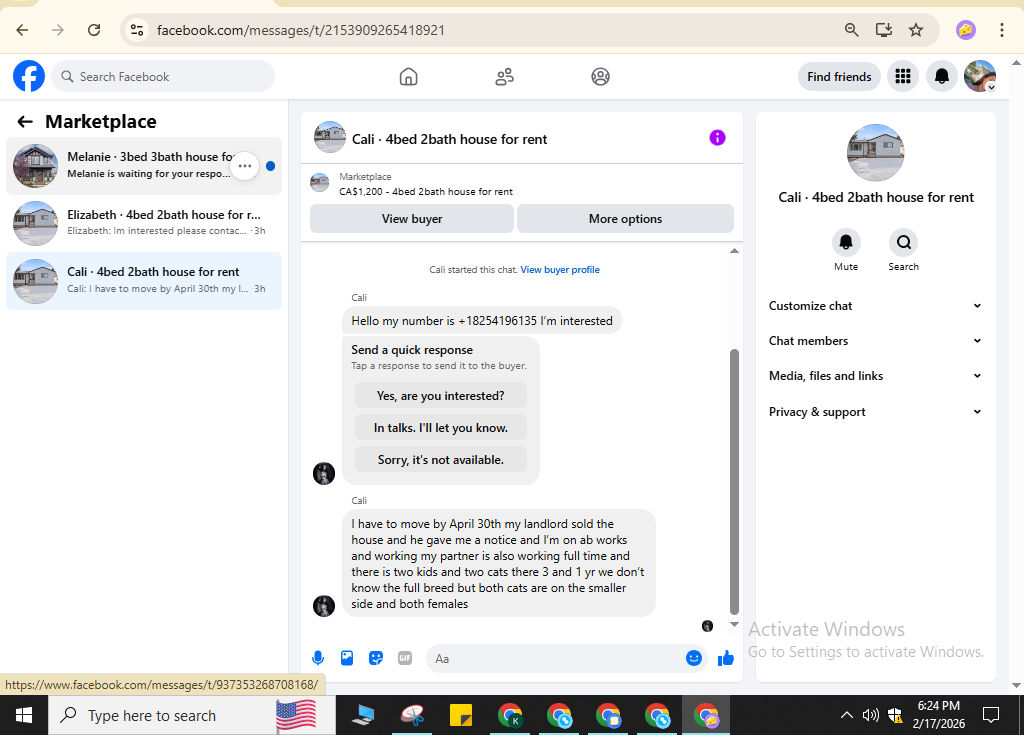Image resolution: width=1024 pixels, height=735 pixels.
Task: Click the chat scrollbar thumb
Action: 734,482
